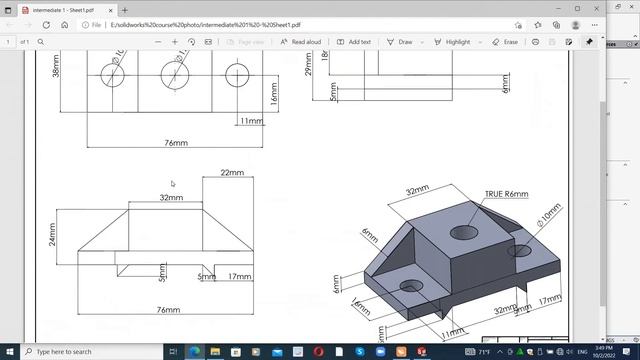Expand the Highlight color dropdown arrow
Viewport: 640px width, 360px height.
coord(480,42)
